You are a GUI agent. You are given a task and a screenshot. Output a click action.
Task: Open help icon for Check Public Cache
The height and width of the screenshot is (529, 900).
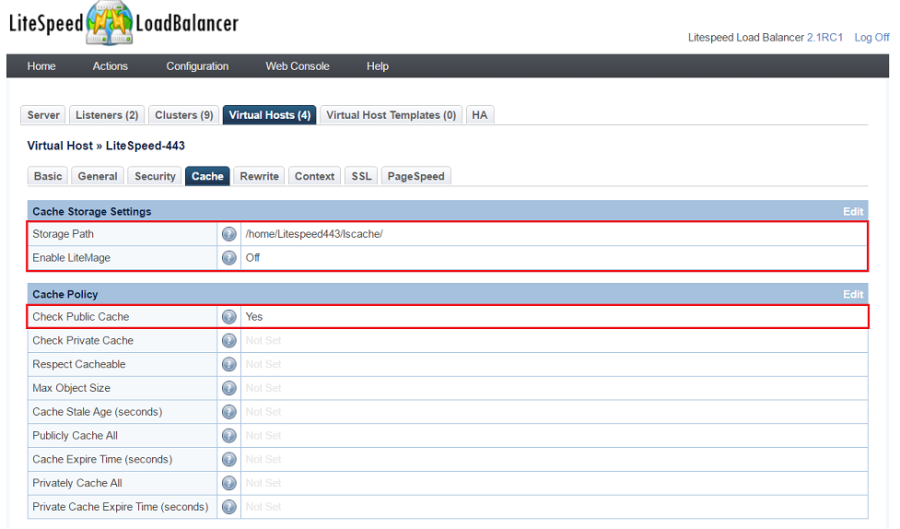coord(229,317)
